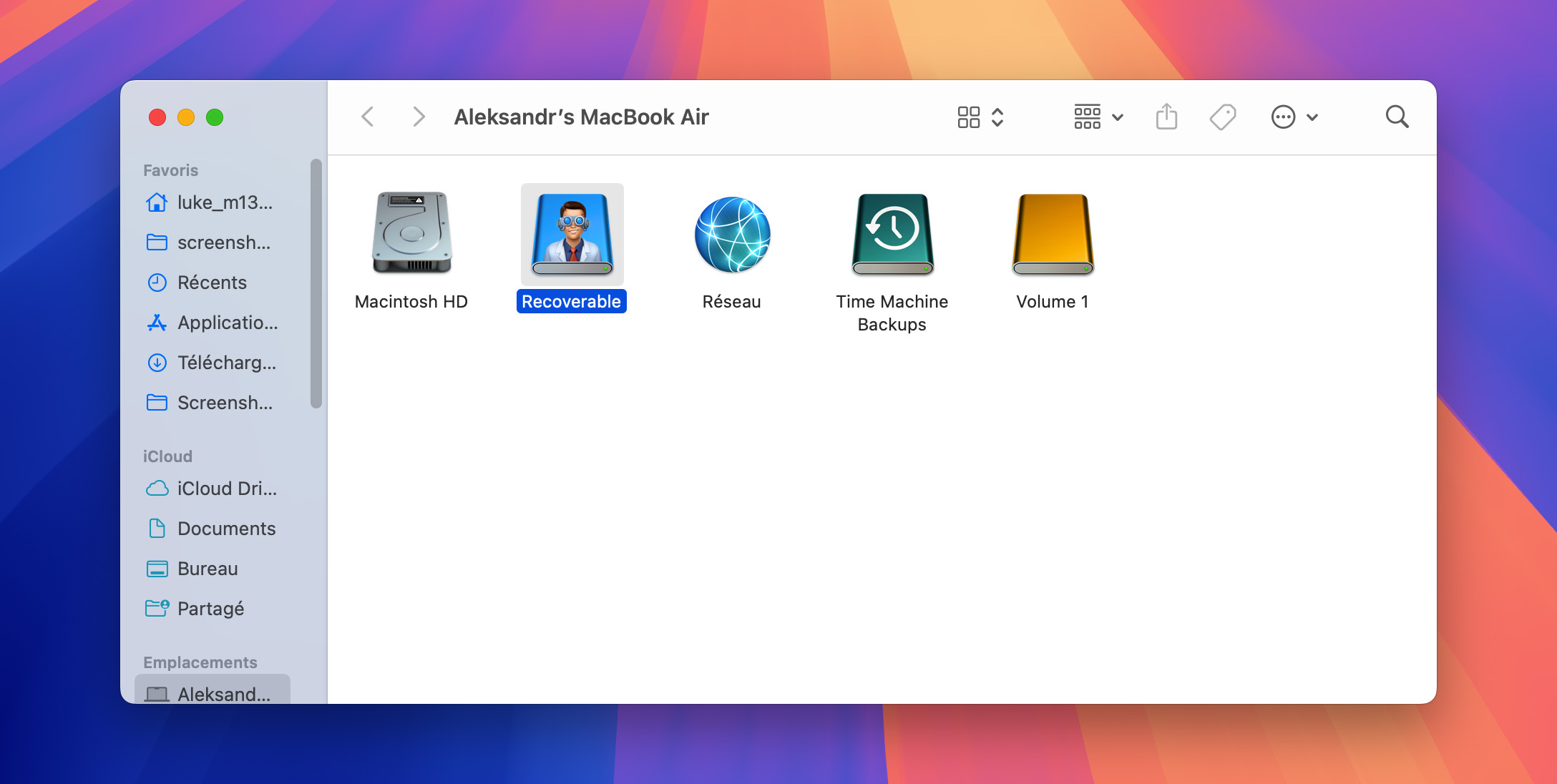Image resolution: width=1557 pixels, height=784 pixels.
Task: Click the clock icon beside Récents
Action: [157, 283]
